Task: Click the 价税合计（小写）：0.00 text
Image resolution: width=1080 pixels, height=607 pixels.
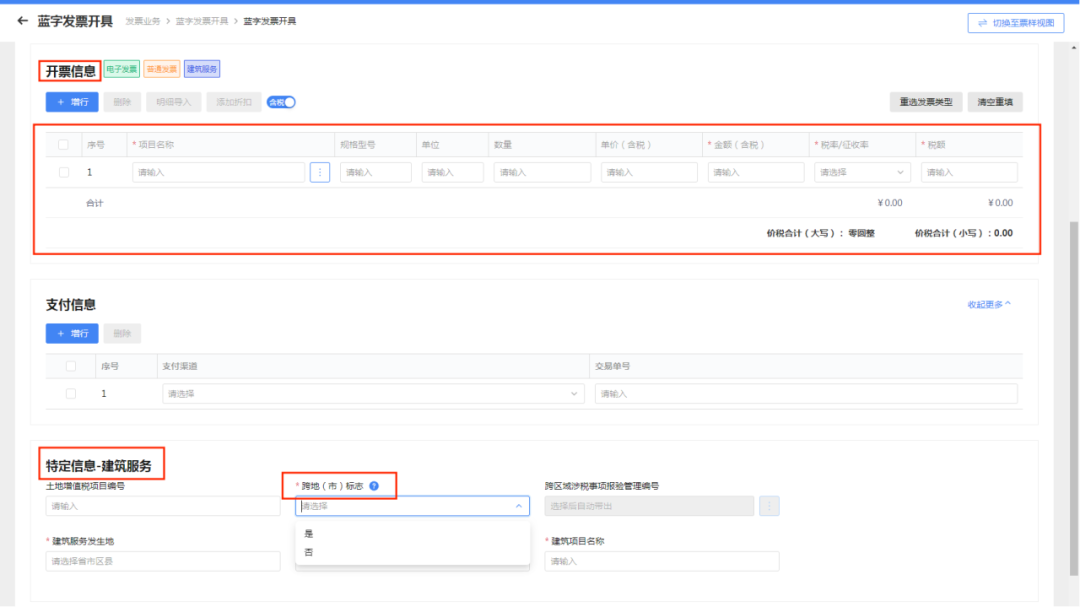Action: tap(964, 233)
